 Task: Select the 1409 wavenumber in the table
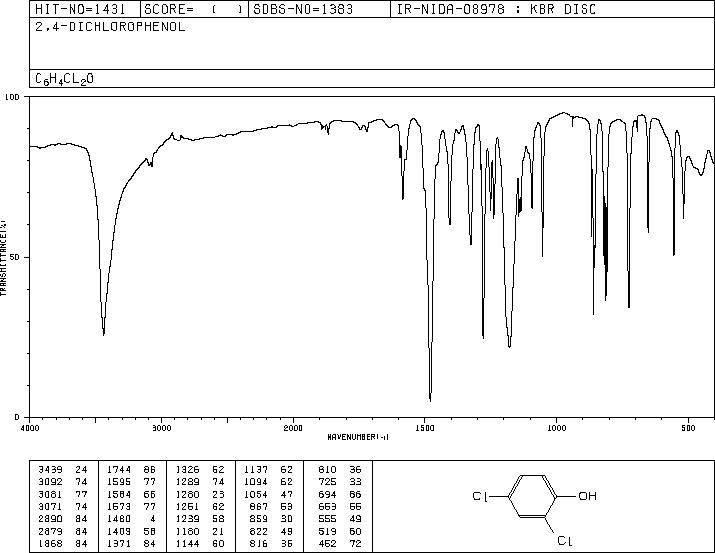[119, 531]
